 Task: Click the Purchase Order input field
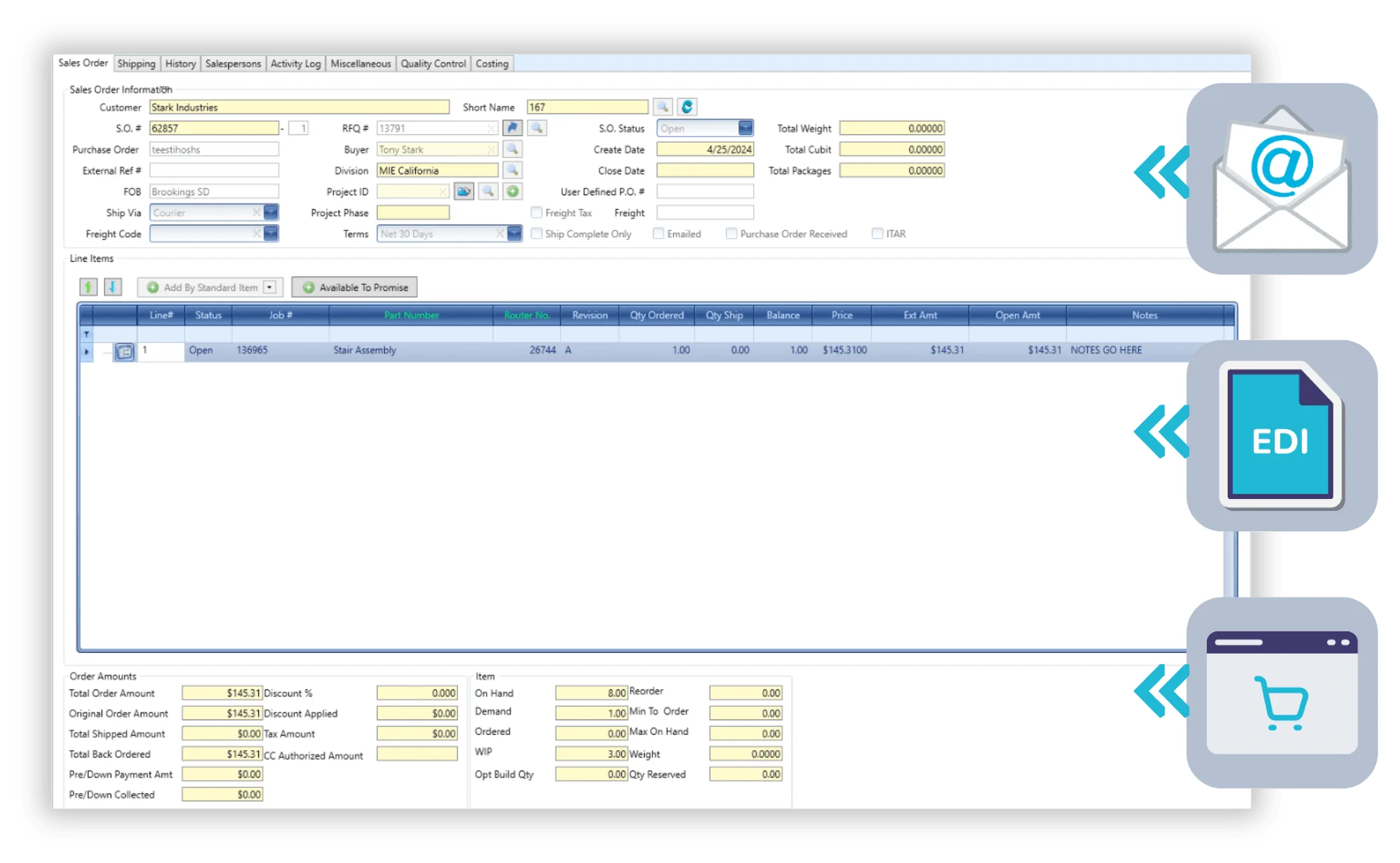pos(214,149)
